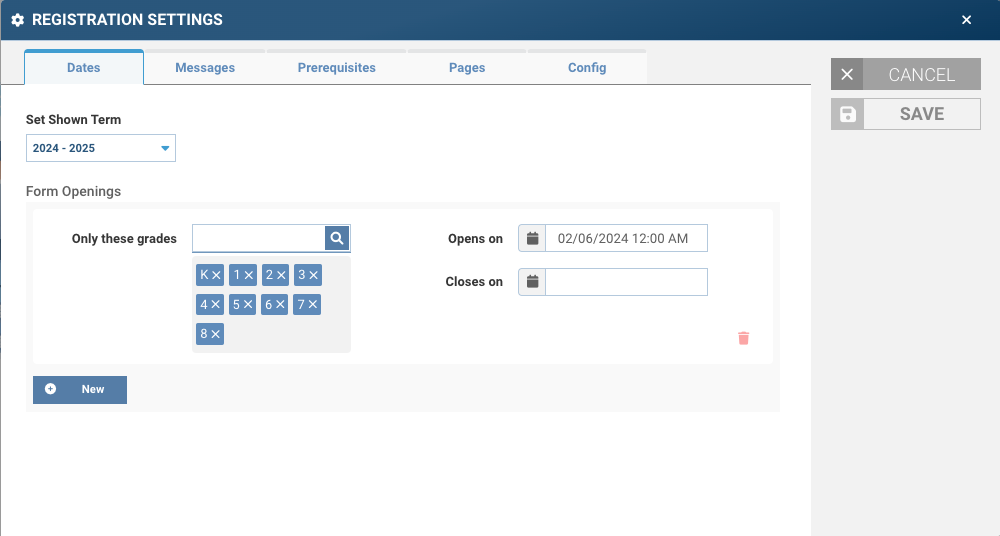1000x536 pixels.
Task: Click the REGISTRATION SETTINGS title
Action: [128, 20]
